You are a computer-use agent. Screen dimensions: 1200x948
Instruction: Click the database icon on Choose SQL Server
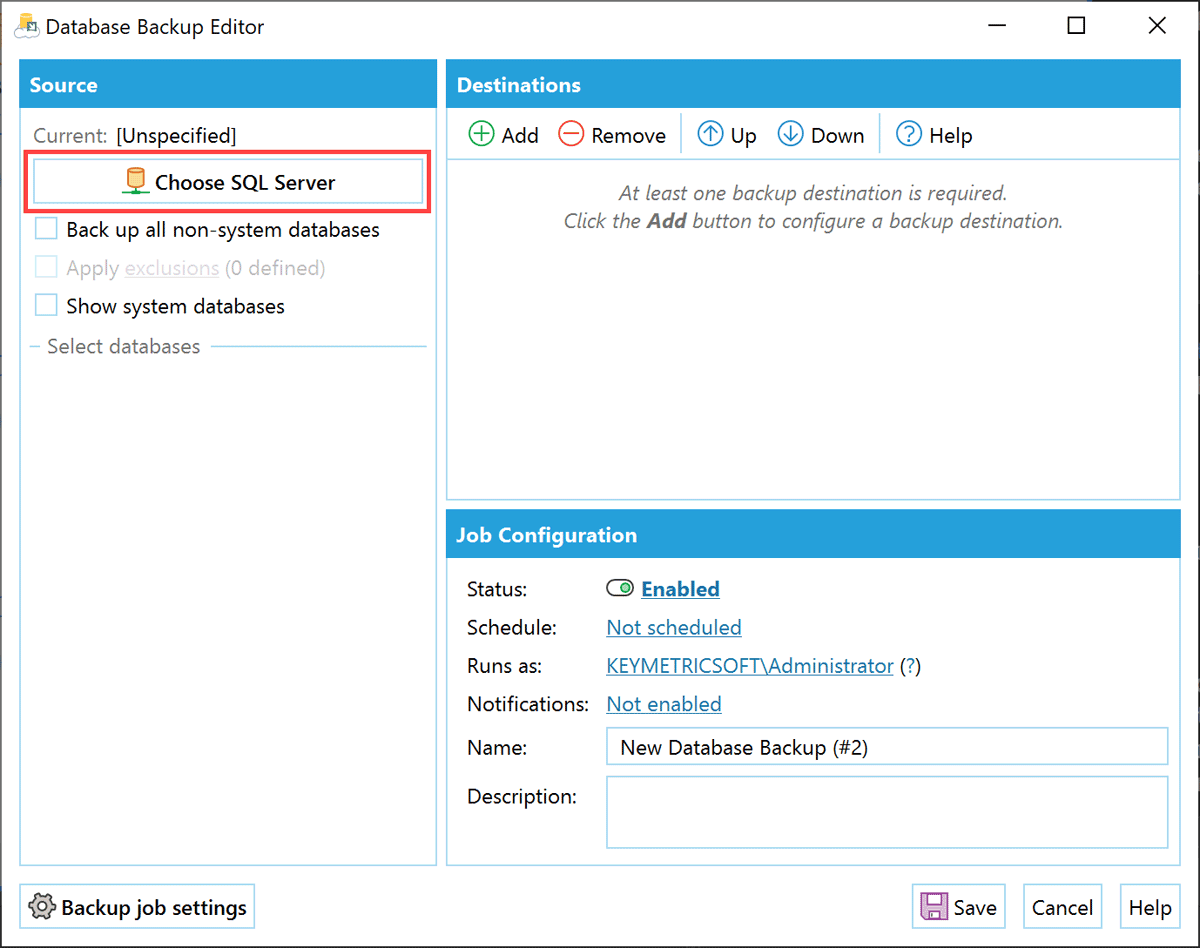coord(136,182)
